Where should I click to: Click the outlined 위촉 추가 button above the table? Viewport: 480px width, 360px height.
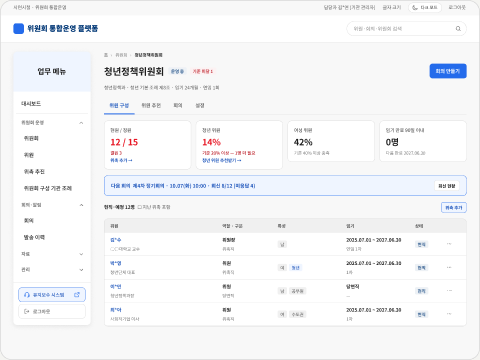[x=454, y=208]
